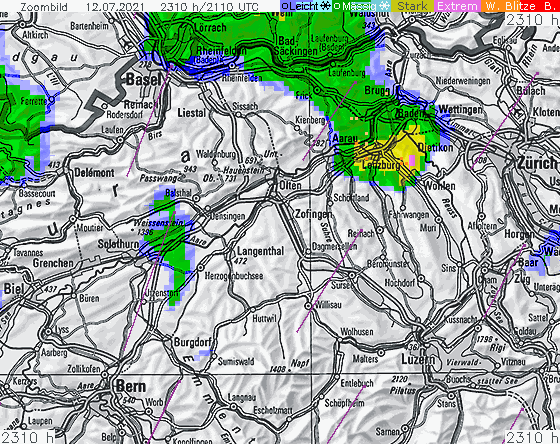Click the Bern city label
This screenshot has height=444, width=560.
point(131,386)
